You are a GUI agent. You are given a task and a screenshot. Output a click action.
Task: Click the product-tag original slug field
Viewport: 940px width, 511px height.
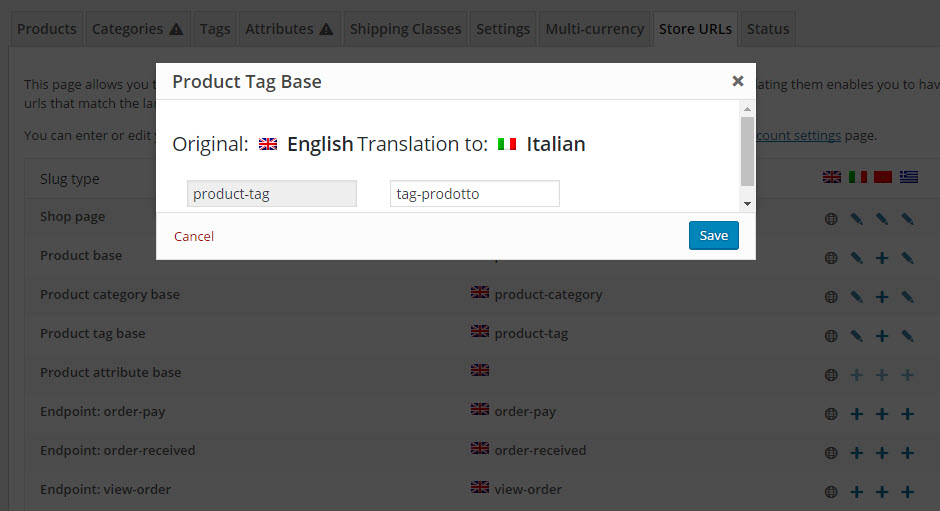[x=272, y=194]
